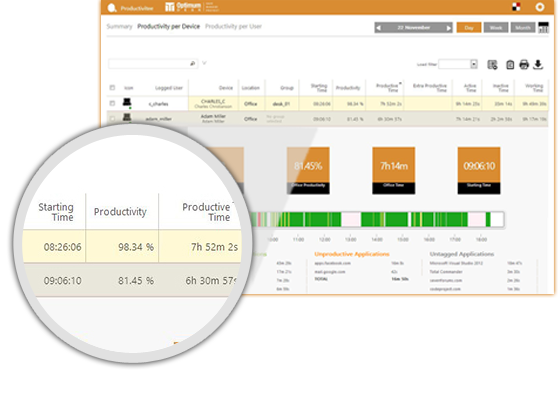
Task: Select the Adam Miller device cell
Action: pos(213,119)
